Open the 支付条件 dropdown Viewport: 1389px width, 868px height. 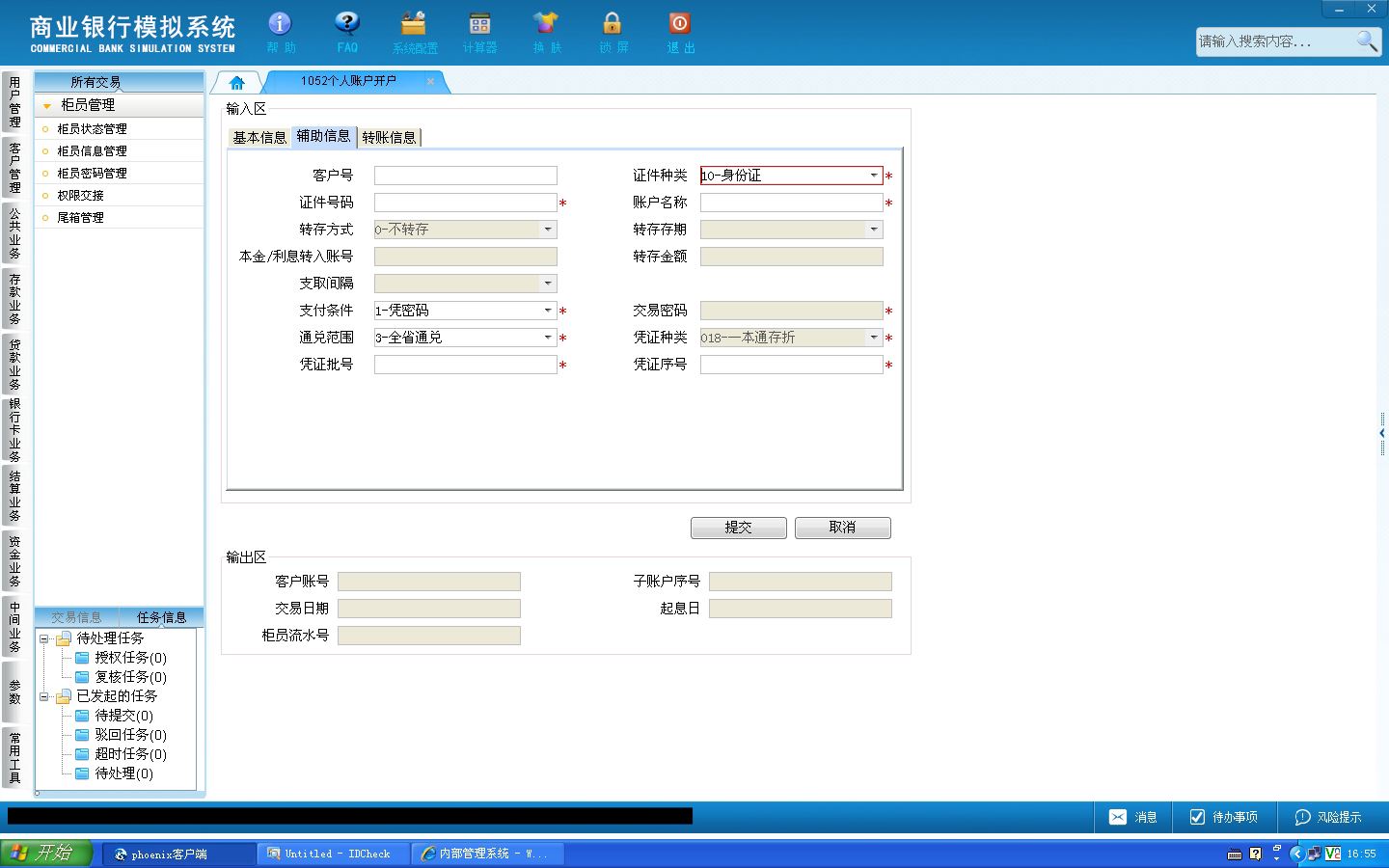[548, 311]
